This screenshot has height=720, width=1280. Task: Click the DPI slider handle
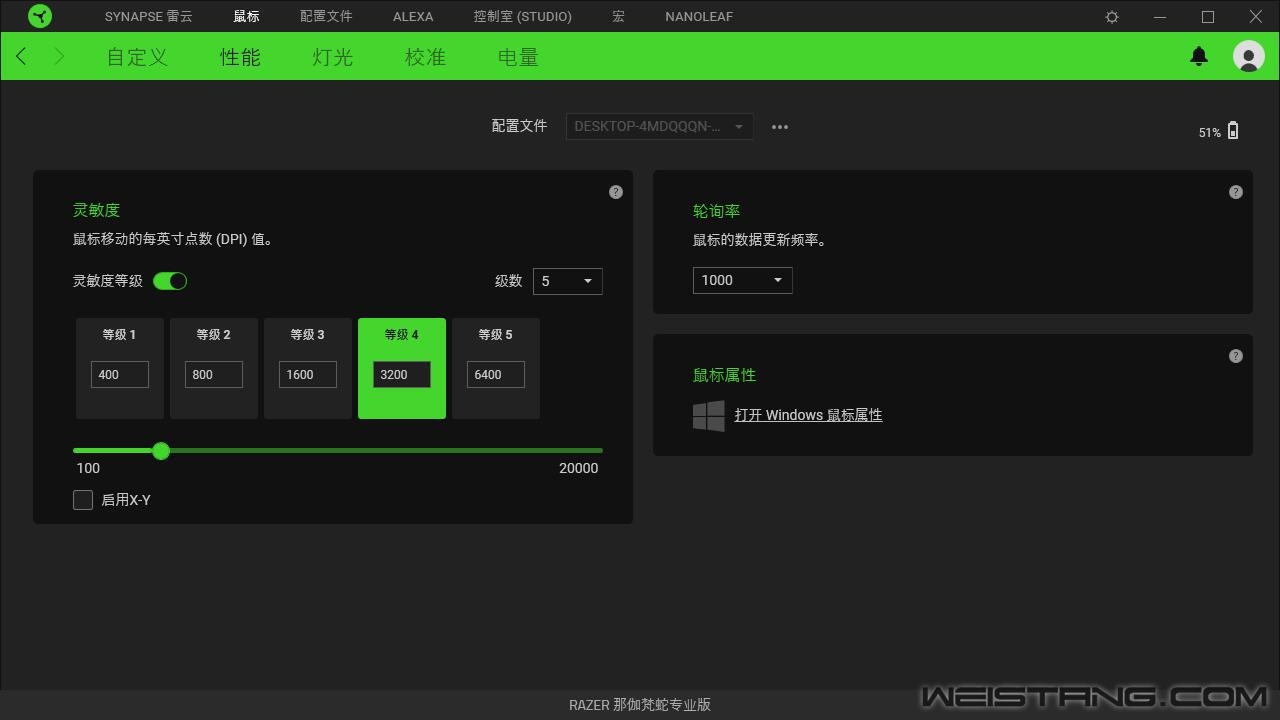(161, 451)
